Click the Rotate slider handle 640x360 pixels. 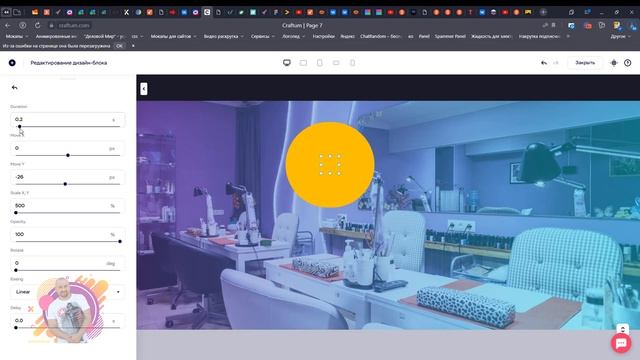click(16, 270)
